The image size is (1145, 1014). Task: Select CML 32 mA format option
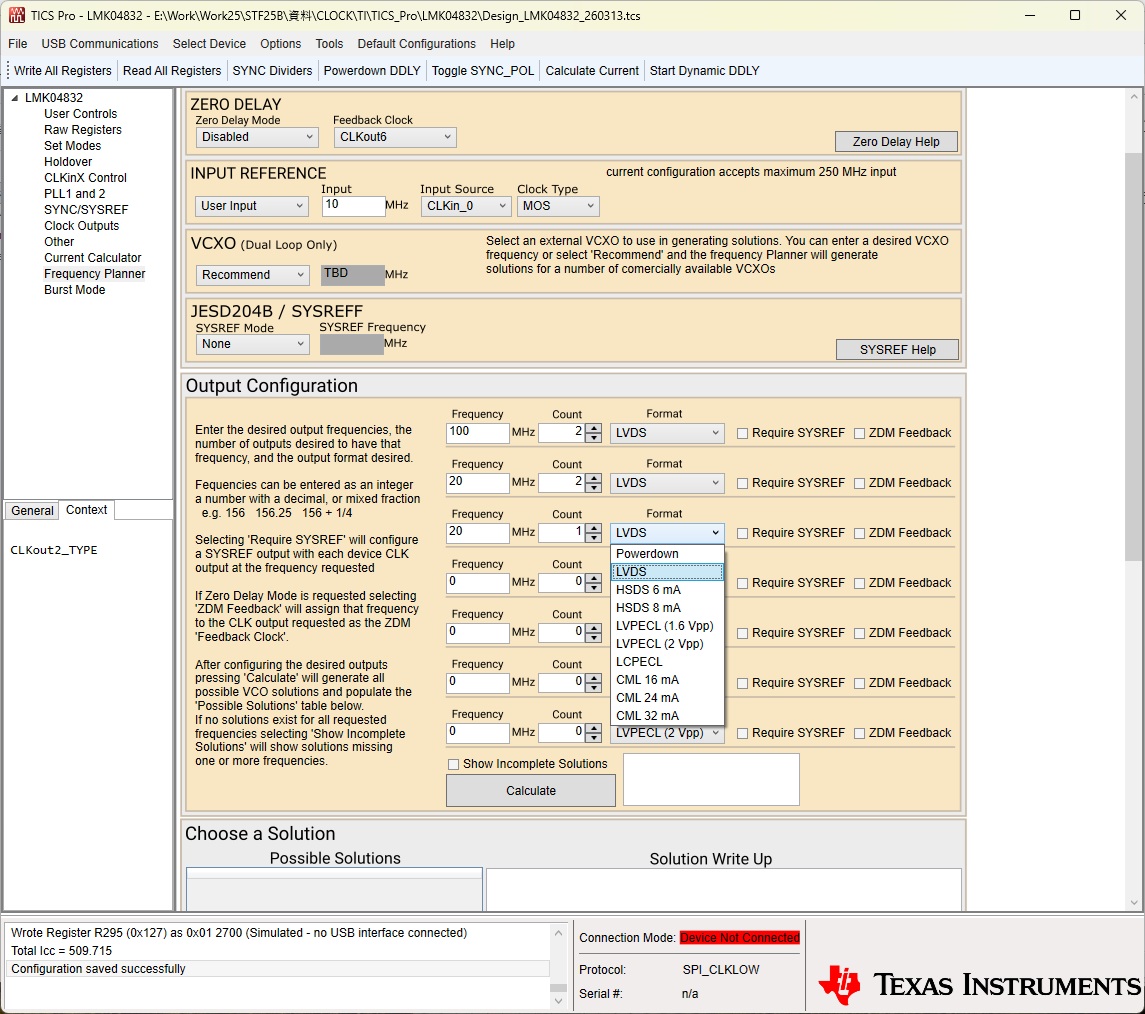click(x=667, y=715)
